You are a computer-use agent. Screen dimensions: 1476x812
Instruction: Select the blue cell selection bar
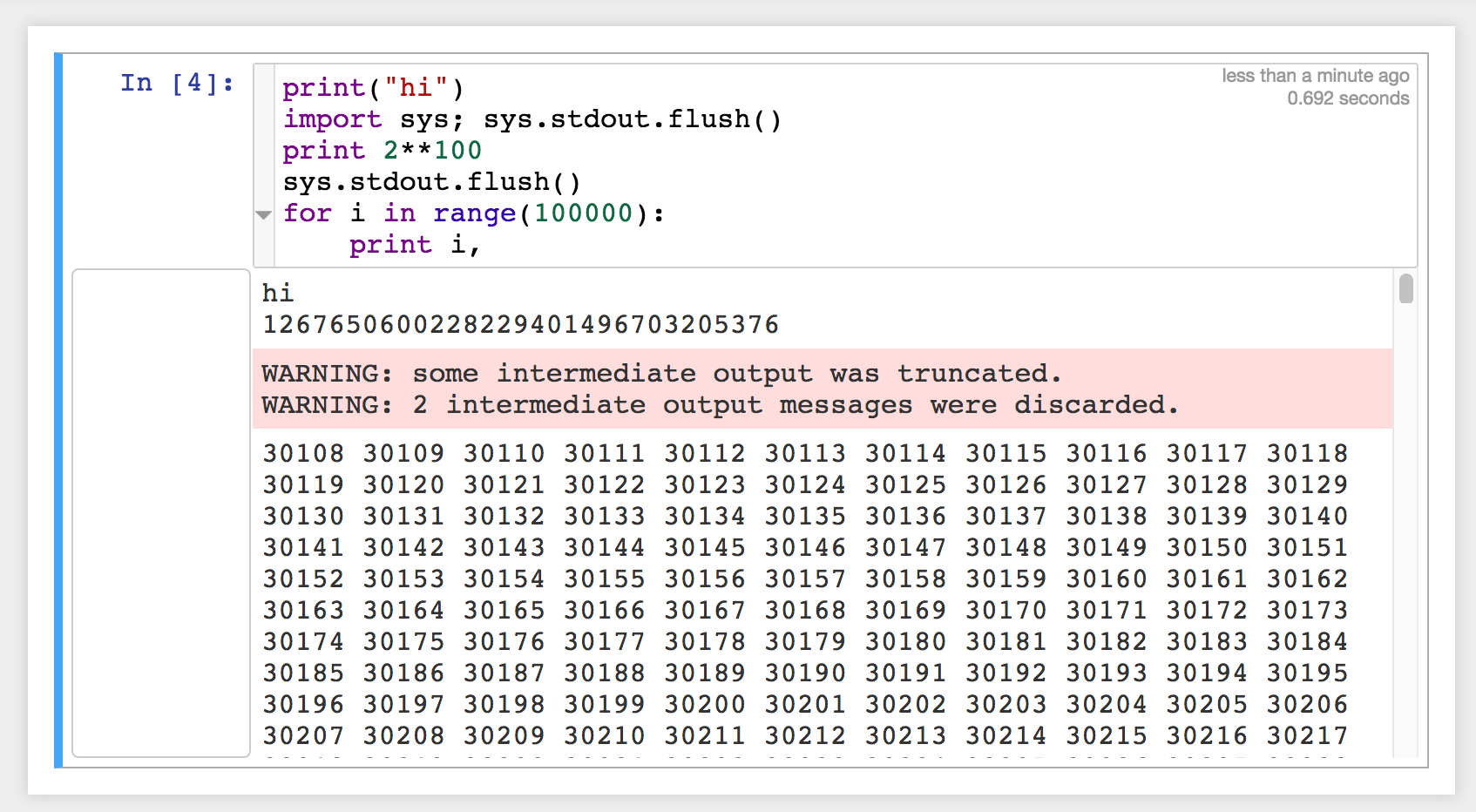(x=58, y=409)
